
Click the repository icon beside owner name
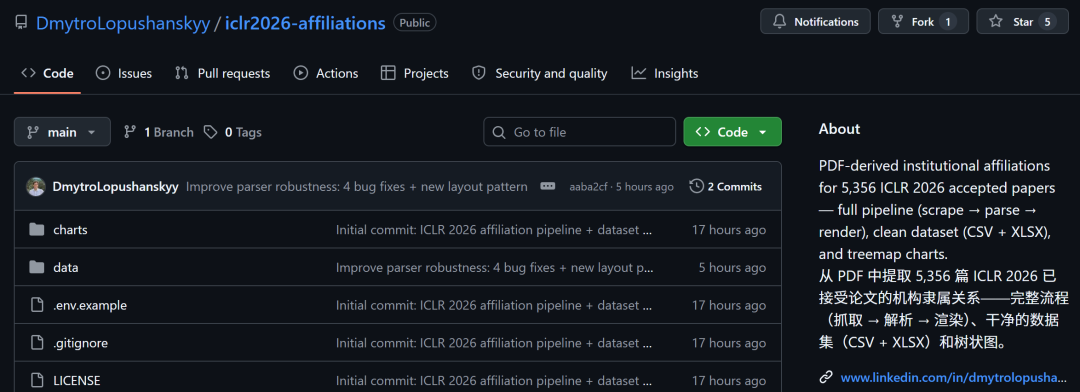pos(21,23)
